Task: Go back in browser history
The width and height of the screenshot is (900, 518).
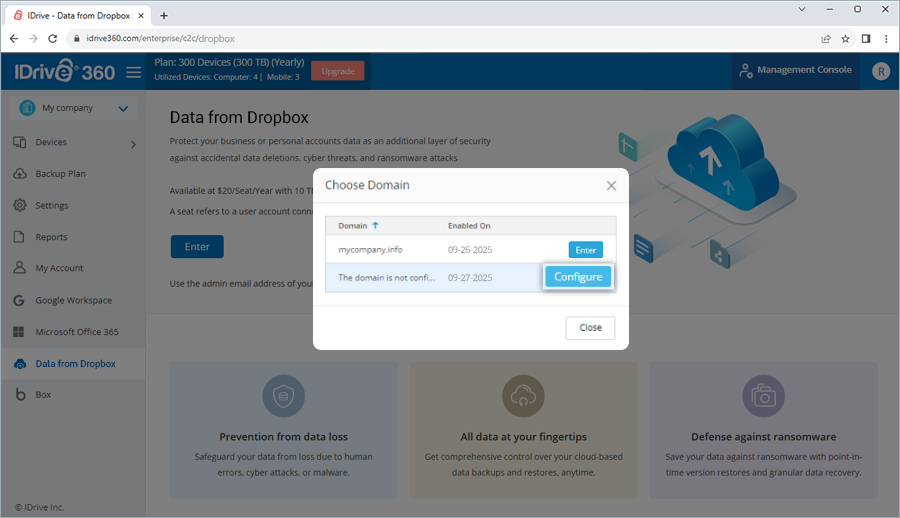Action: (x=14, y=38)
